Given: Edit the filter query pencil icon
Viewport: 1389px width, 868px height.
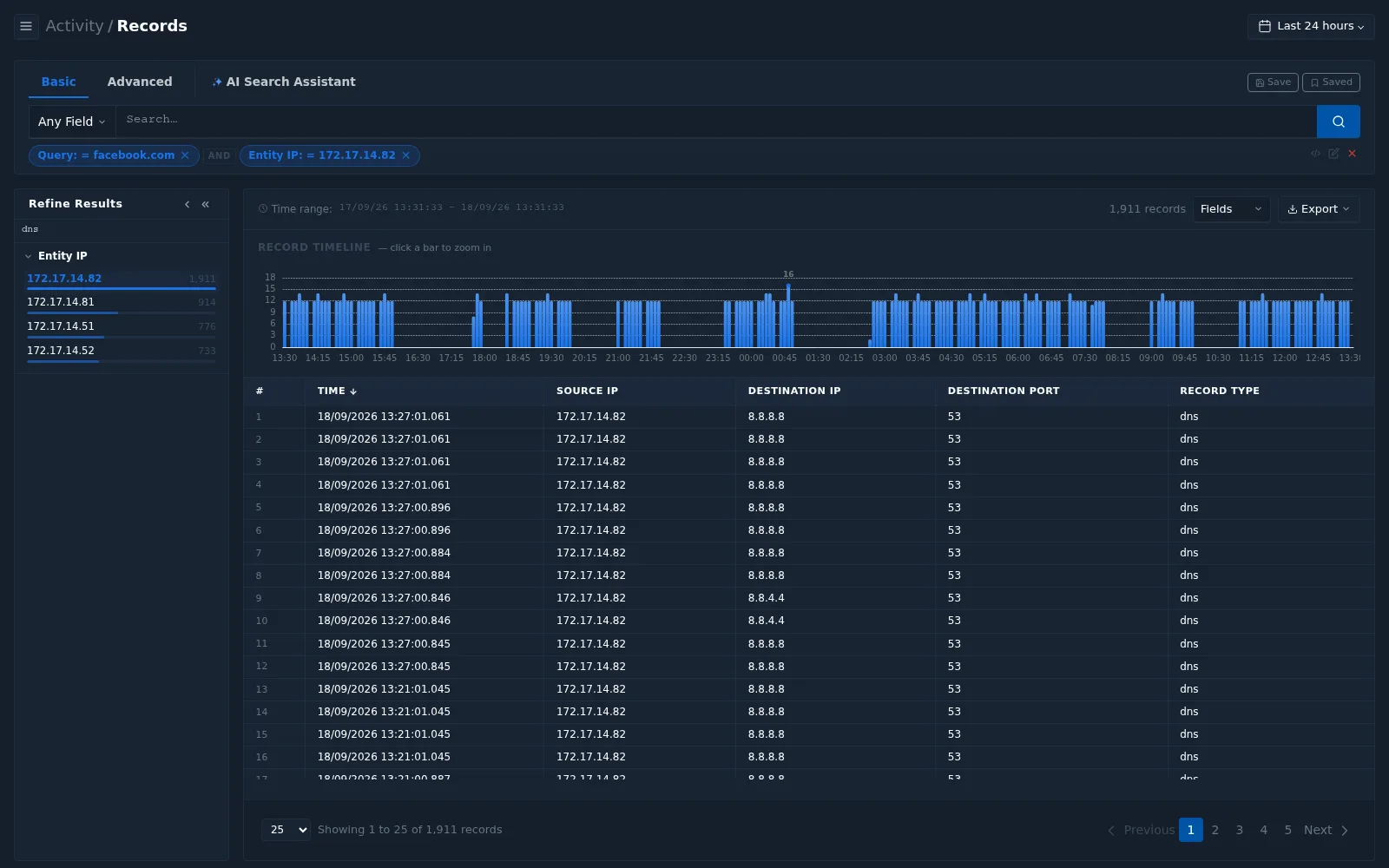Looking at the screenshot, I should 1333,154.
